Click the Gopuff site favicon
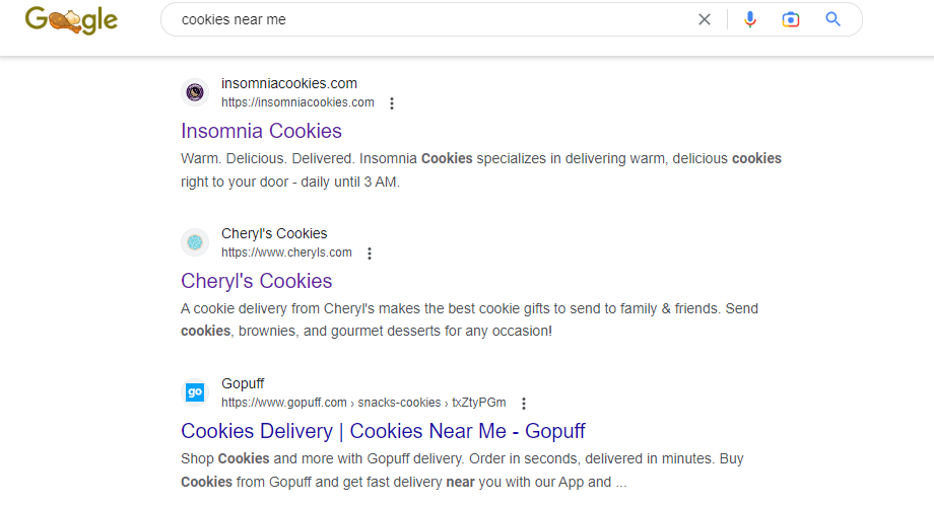Image resolution: width=934 pixels, height=518 pixels. tap(195, 392)
